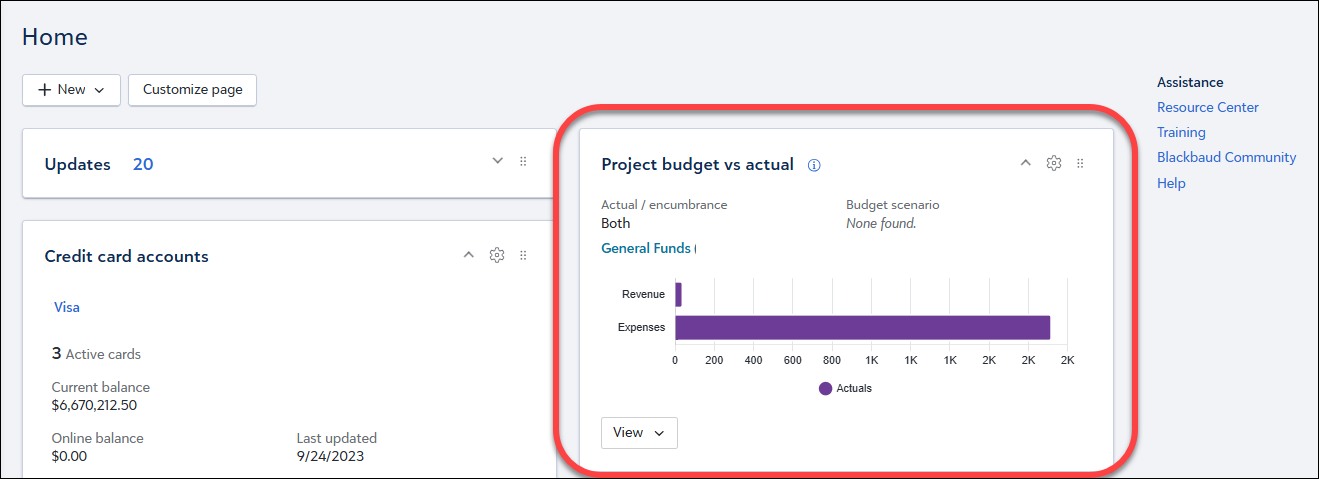Open the 20 updates count link

pyautogui.click(x=143, y=165)
